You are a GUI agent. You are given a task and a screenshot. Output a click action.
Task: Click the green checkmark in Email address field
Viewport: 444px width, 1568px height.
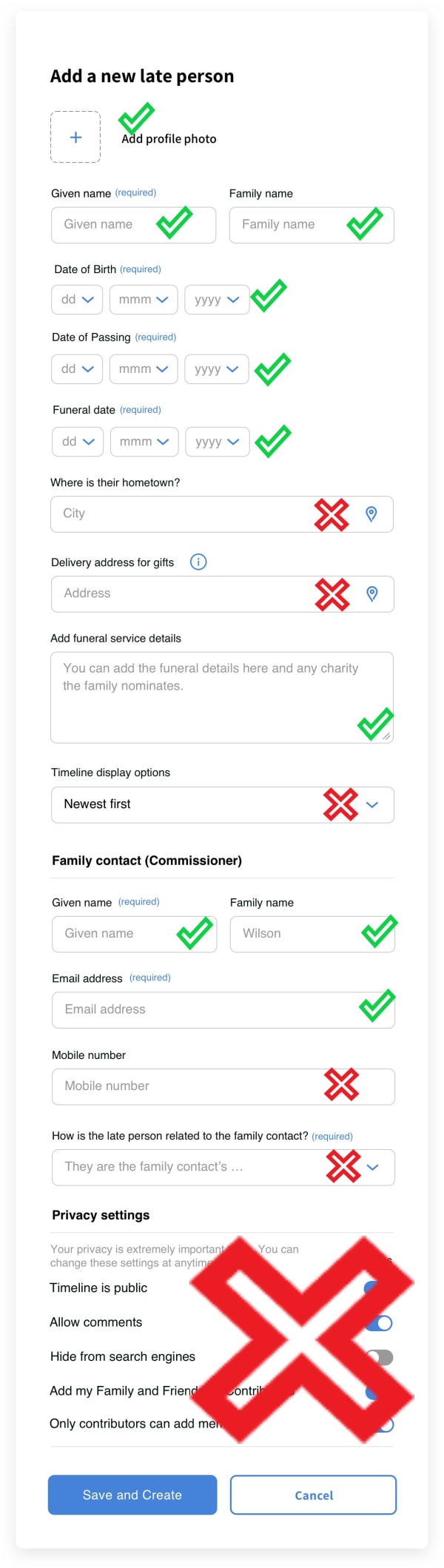(377, 1006)
